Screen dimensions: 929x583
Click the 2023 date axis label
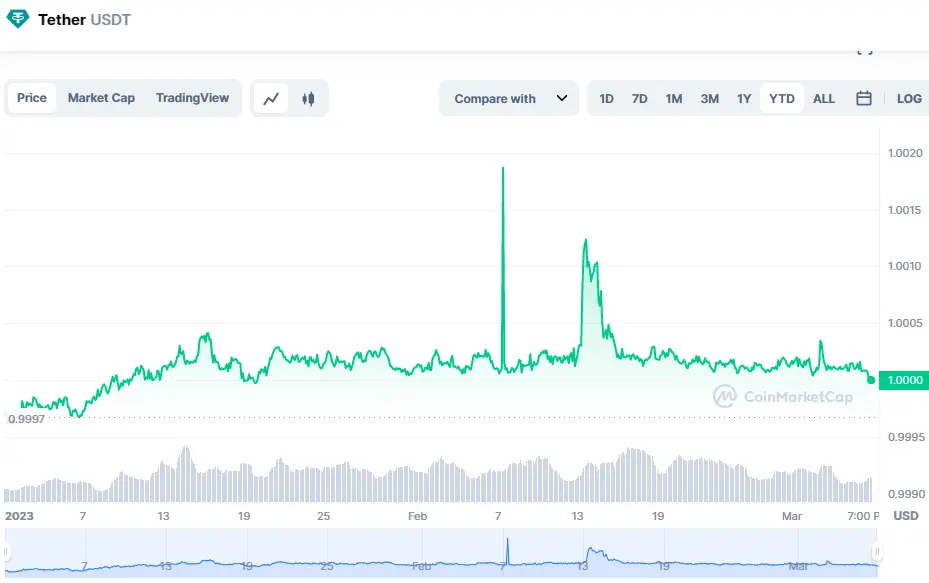(20, 516)
